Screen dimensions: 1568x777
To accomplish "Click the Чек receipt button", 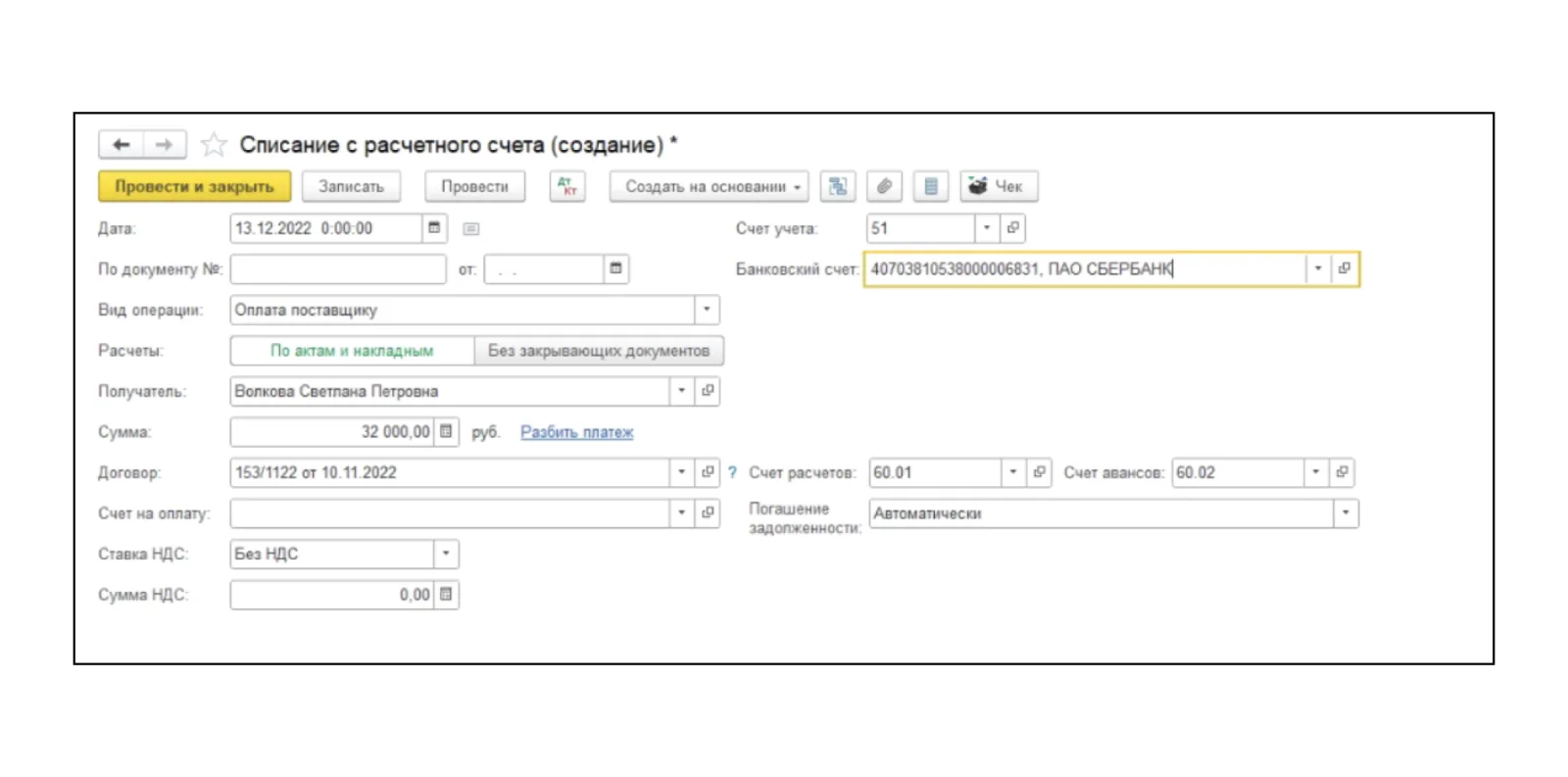I will pyautogui.click(x=999, y=186).
